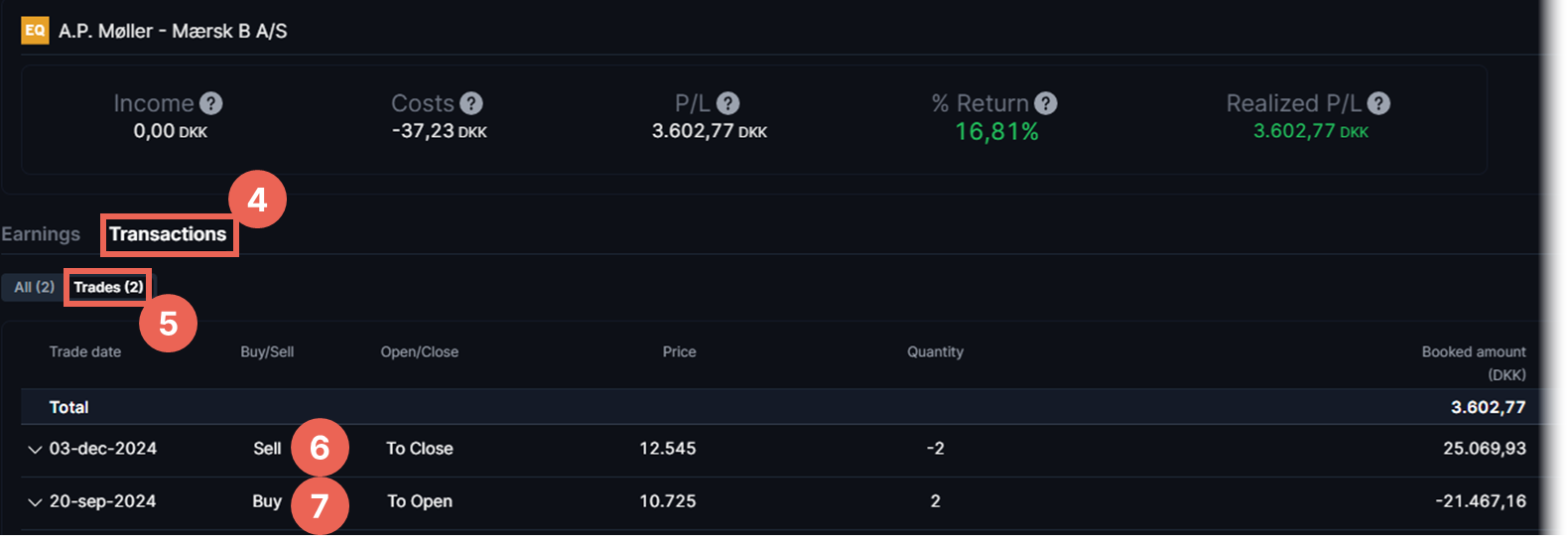This screenshot has width=1568, height=546.
Task: Expand the 20-sep-2024 trade row
Action: [35, 502]
